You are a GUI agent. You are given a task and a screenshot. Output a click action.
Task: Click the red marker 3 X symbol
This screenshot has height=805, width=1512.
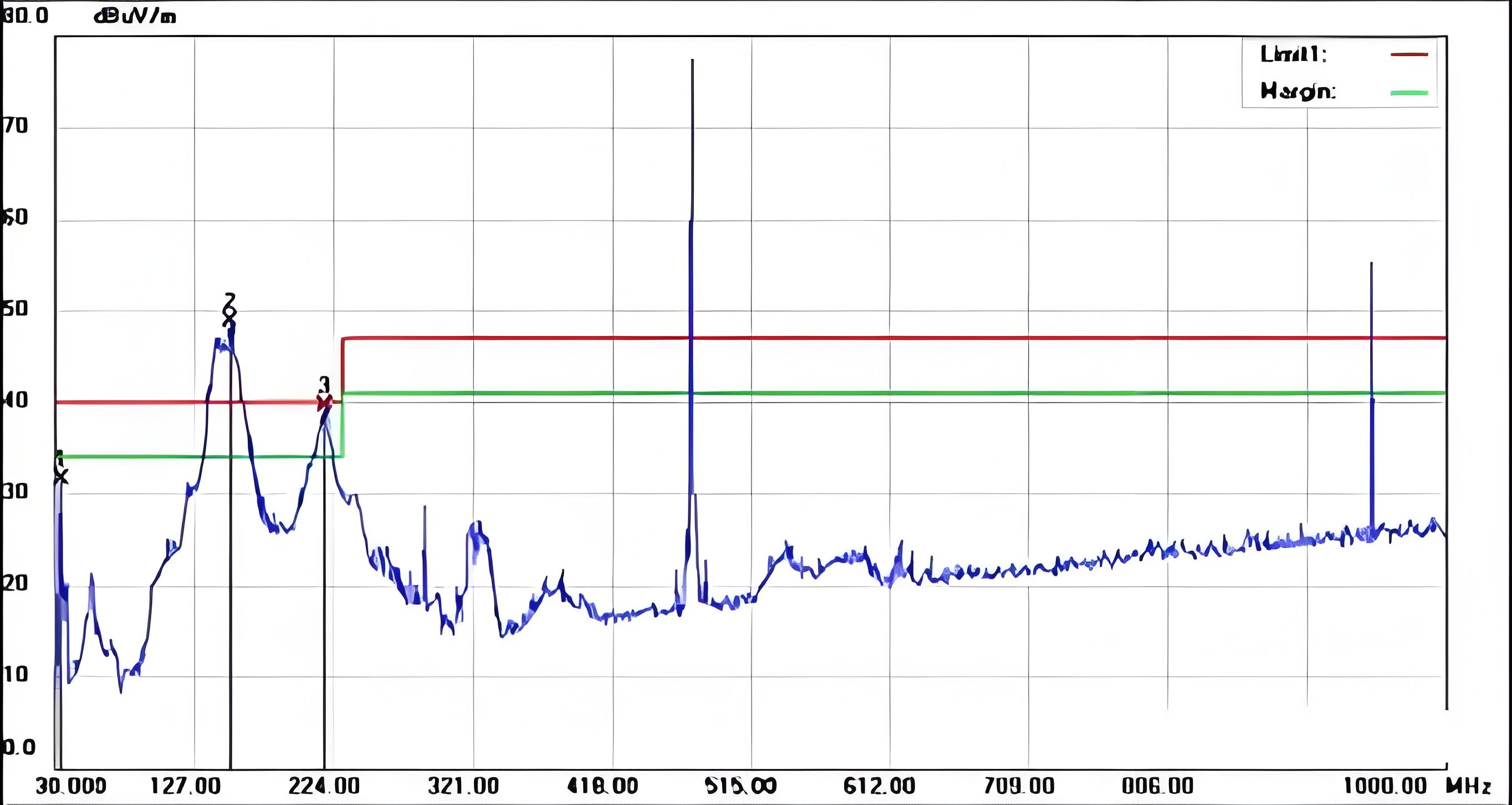(x=324, y=404)
